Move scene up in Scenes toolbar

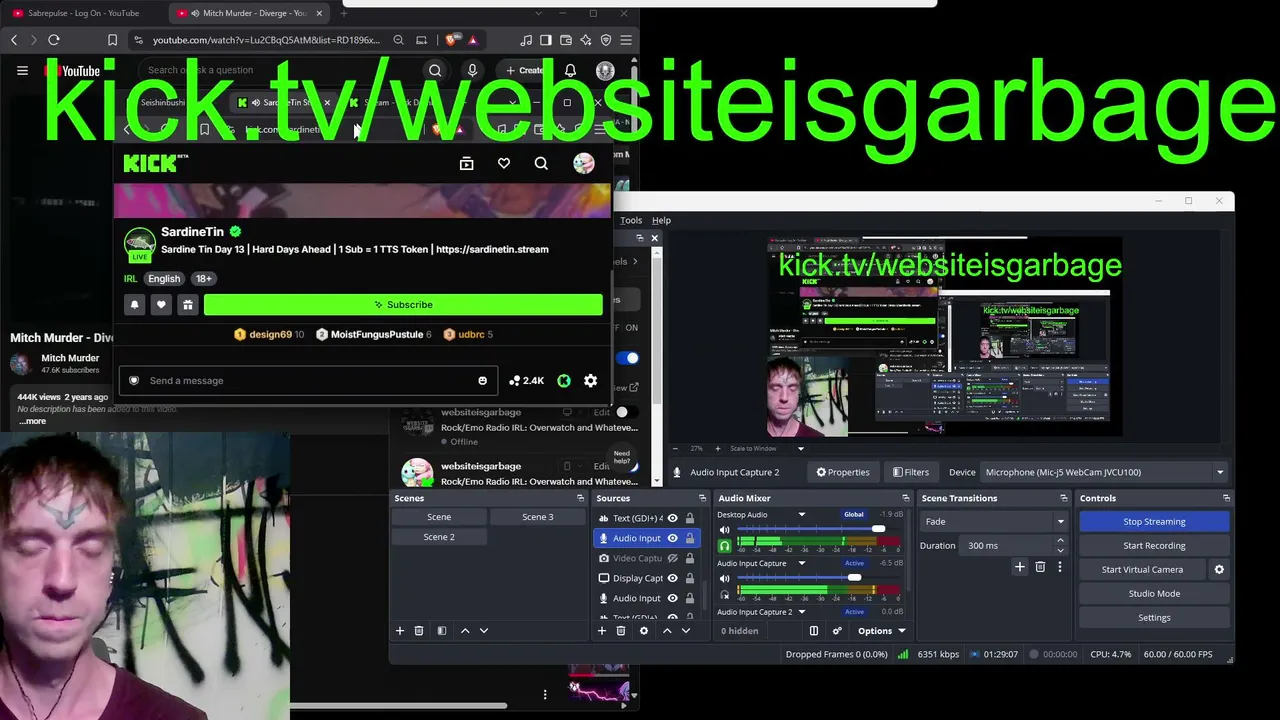pyautogui.click(x=465, y=631)
